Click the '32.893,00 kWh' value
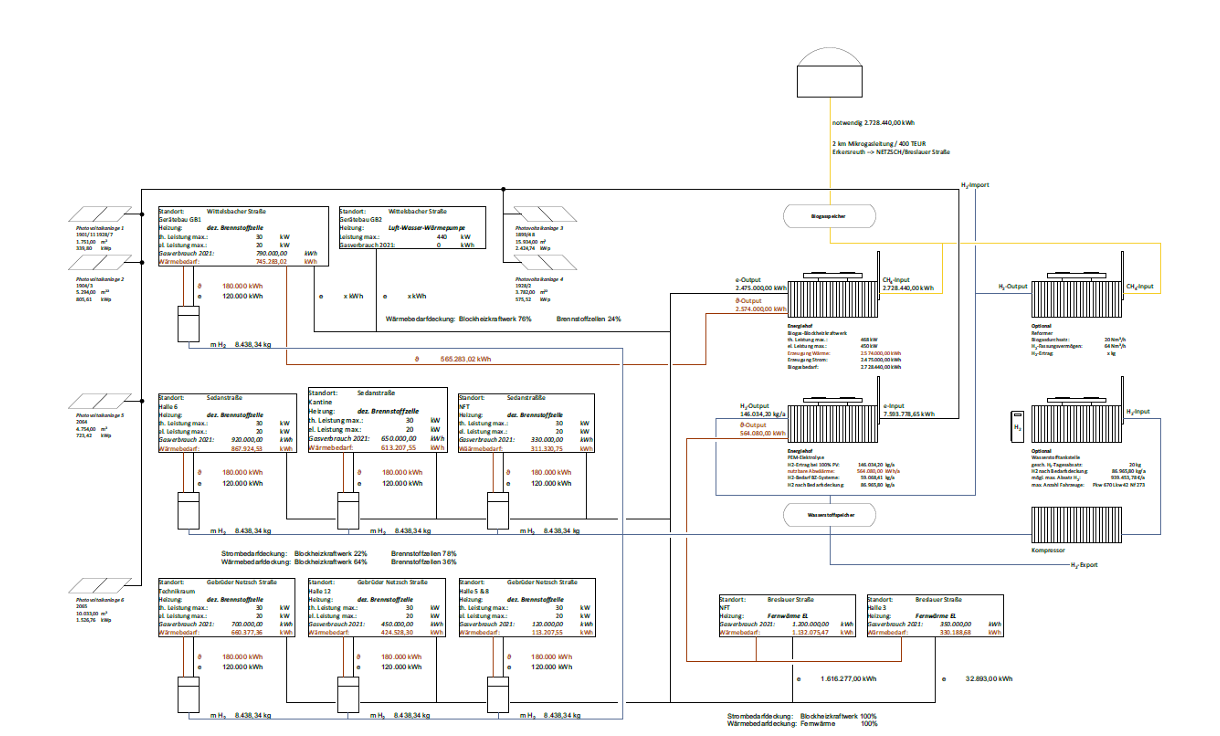 point(988,679)
